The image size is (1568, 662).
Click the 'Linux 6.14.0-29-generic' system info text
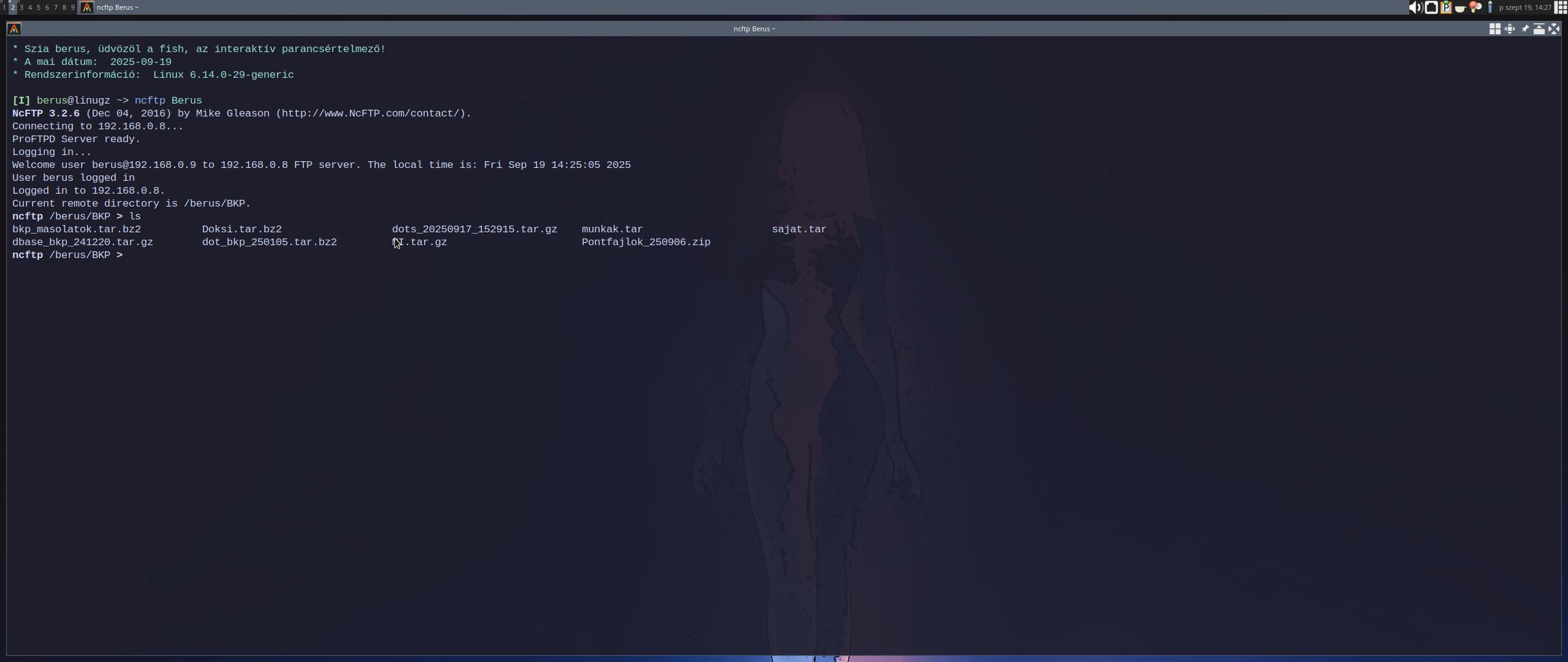(x=224, y=75)
